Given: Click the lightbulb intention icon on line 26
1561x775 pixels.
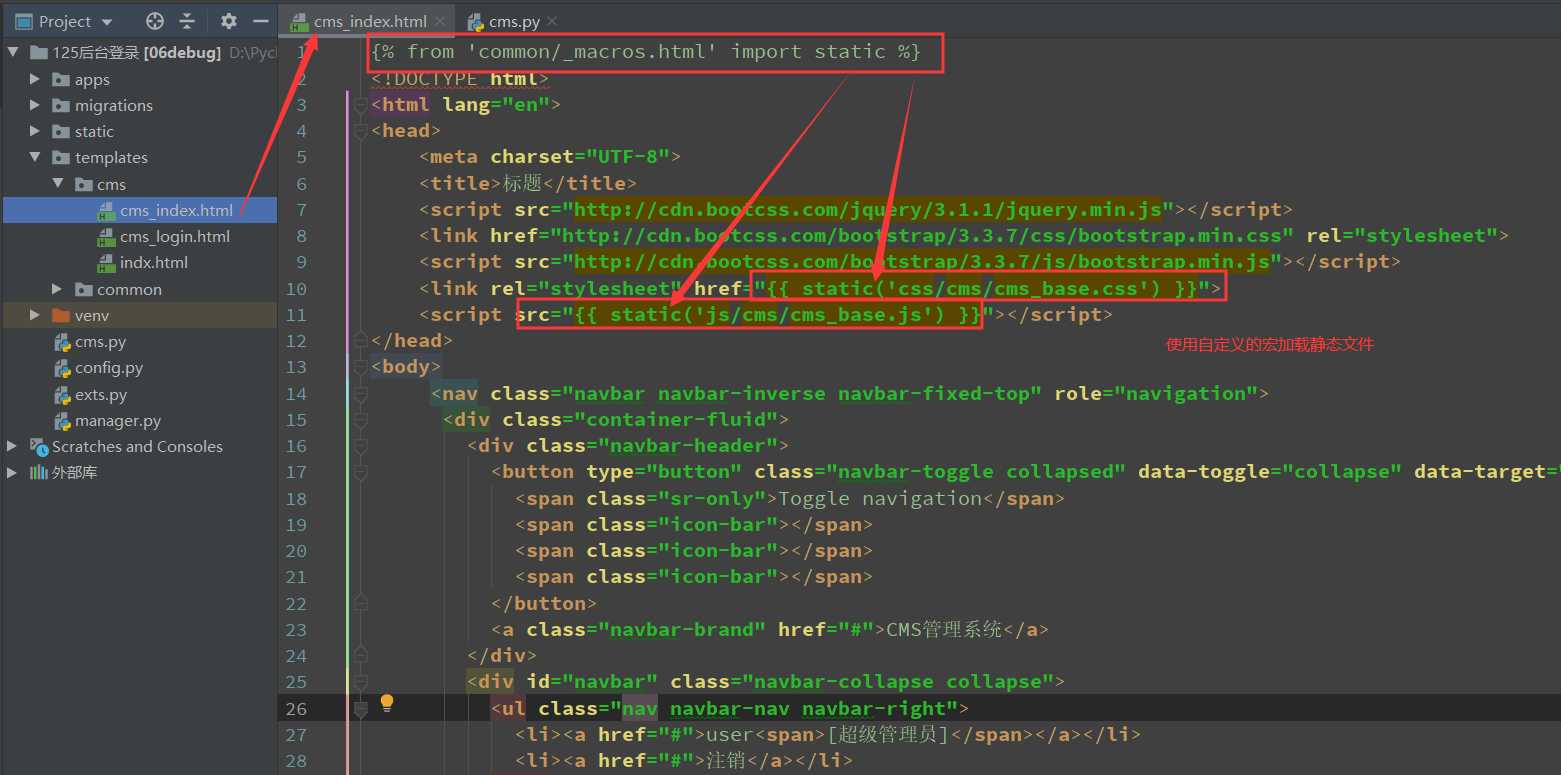Looking at the screenshot, I should point(387,704).
